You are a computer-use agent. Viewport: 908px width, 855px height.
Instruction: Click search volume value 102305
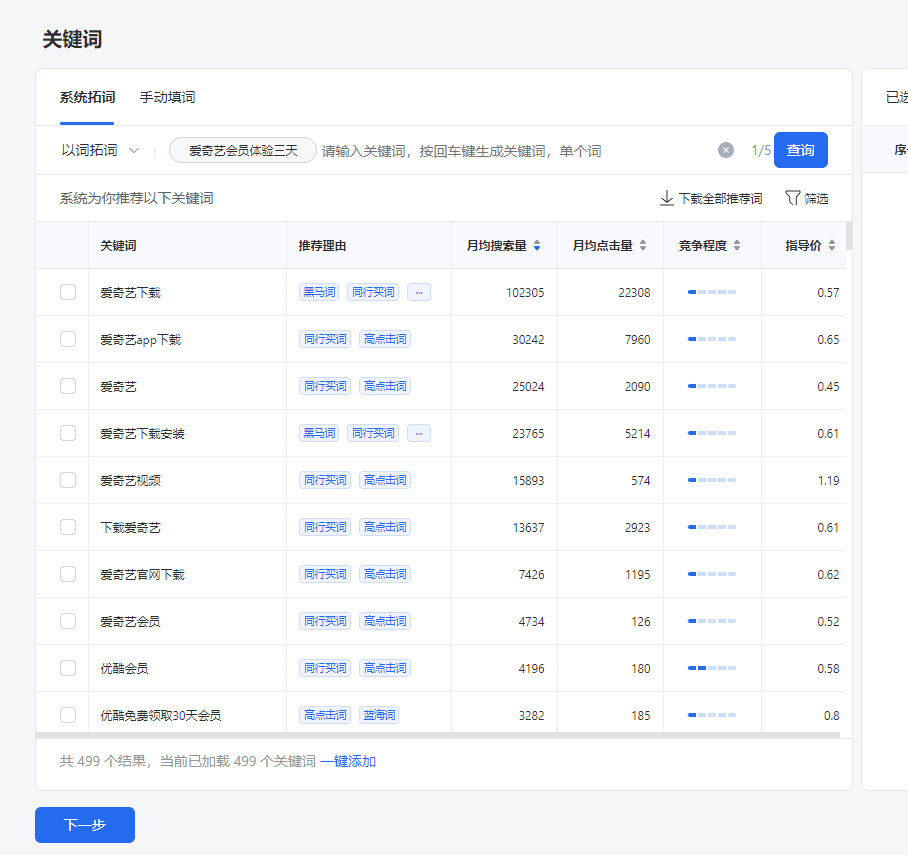coord(525,293)
